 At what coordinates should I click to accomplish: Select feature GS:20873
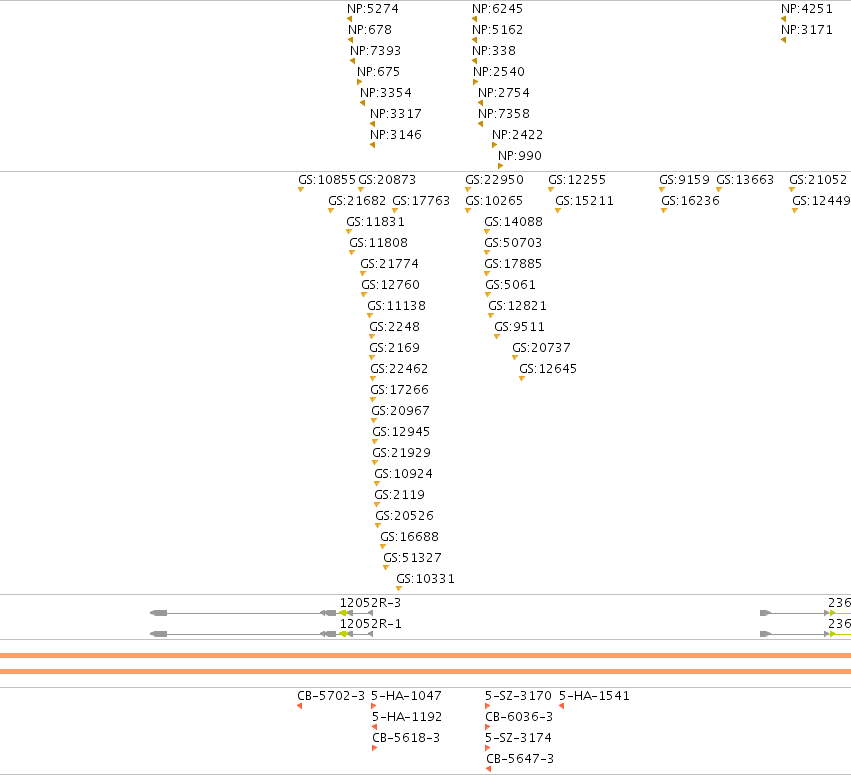(x=388, y=180)
